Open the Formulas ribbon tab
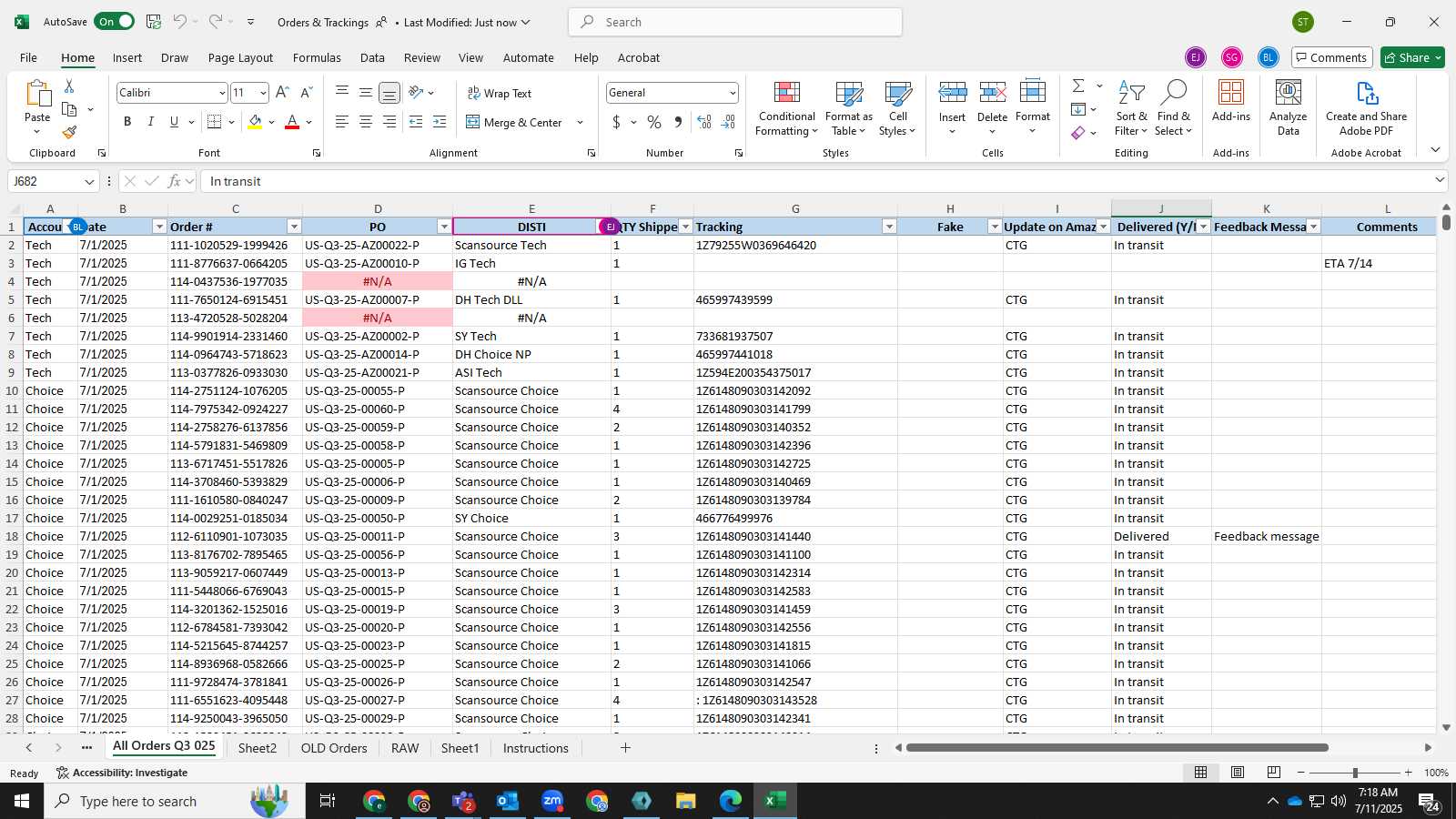 click(x=317, y=57)
